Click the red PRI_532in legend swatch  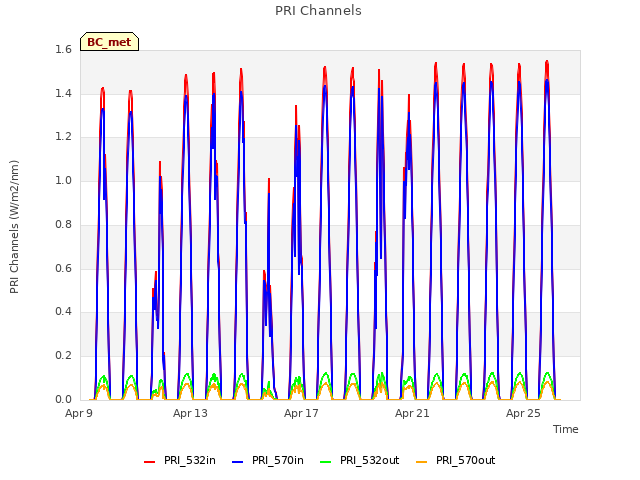tap(149, 462)
